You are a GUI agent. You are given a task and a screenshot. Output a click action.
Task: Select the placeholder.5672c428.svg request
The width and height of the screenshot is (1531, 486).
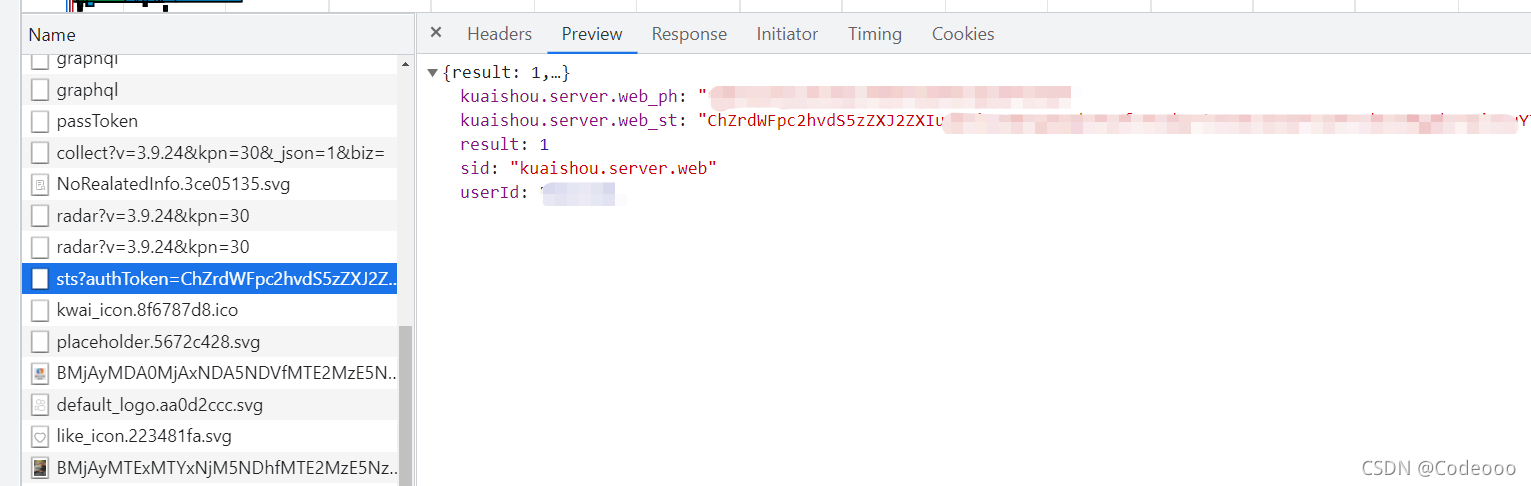coord(210,342)
